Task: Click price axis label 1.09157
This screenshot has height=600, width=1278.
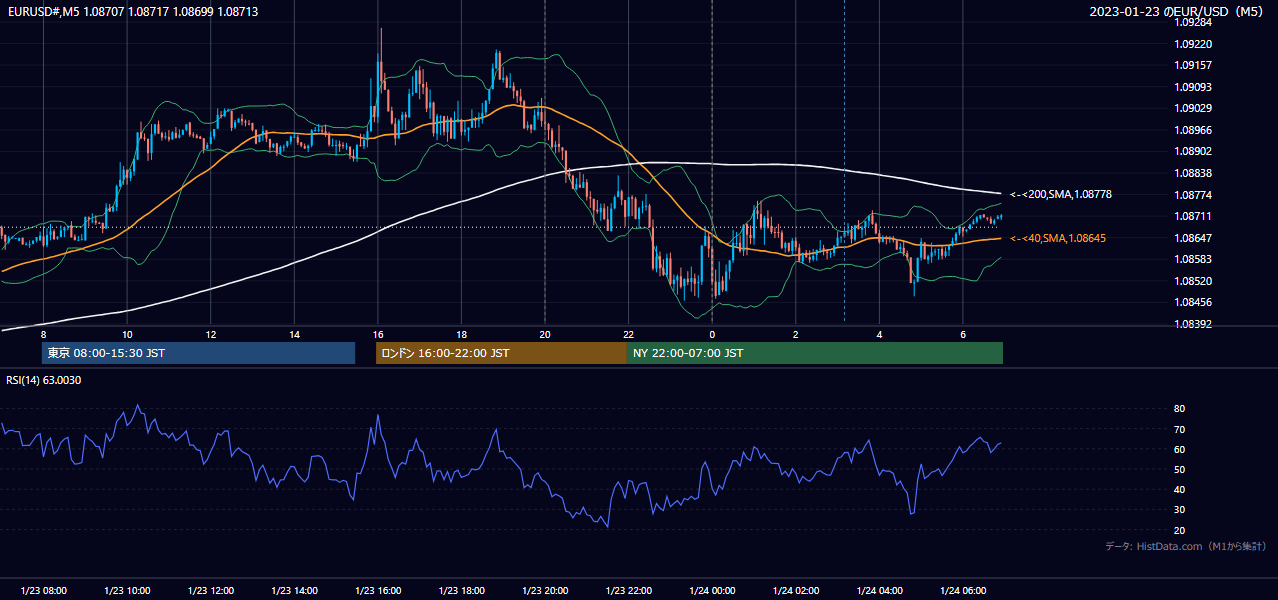Action: click(1192, 65)
